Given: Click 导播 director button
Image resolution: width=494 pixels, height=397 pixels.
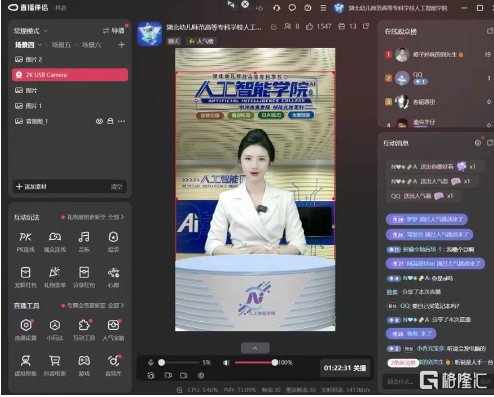Looking at the screenshot, I should click(x=114, y=31).
